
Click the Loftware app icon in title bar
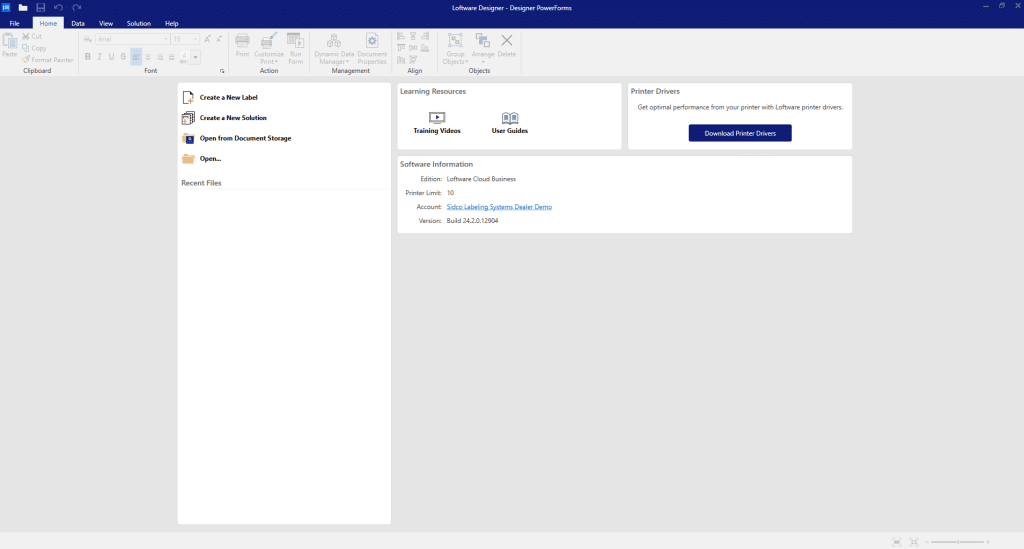pos(6,7)
